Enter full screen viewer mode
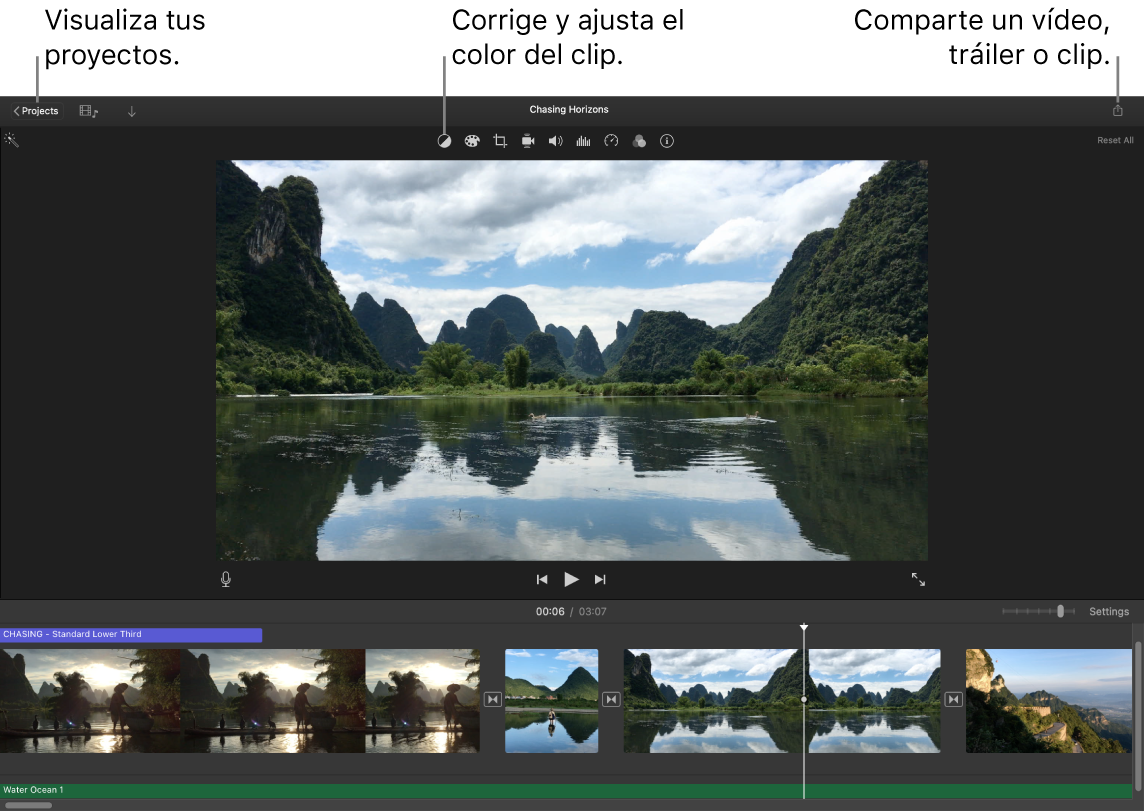Viewport: 1144px width, 811px height. click(x=919, y=578)
